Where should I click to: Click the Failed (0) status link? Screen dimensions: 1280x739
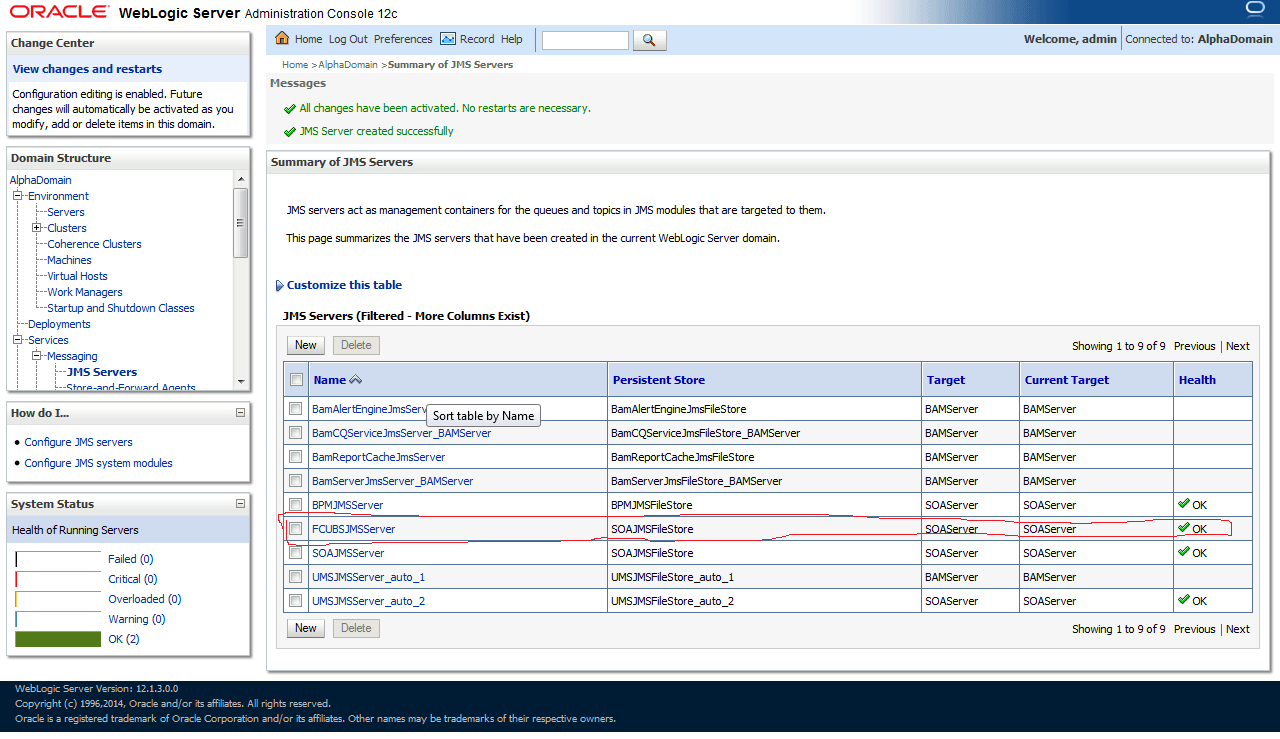[x=131, y=559]
